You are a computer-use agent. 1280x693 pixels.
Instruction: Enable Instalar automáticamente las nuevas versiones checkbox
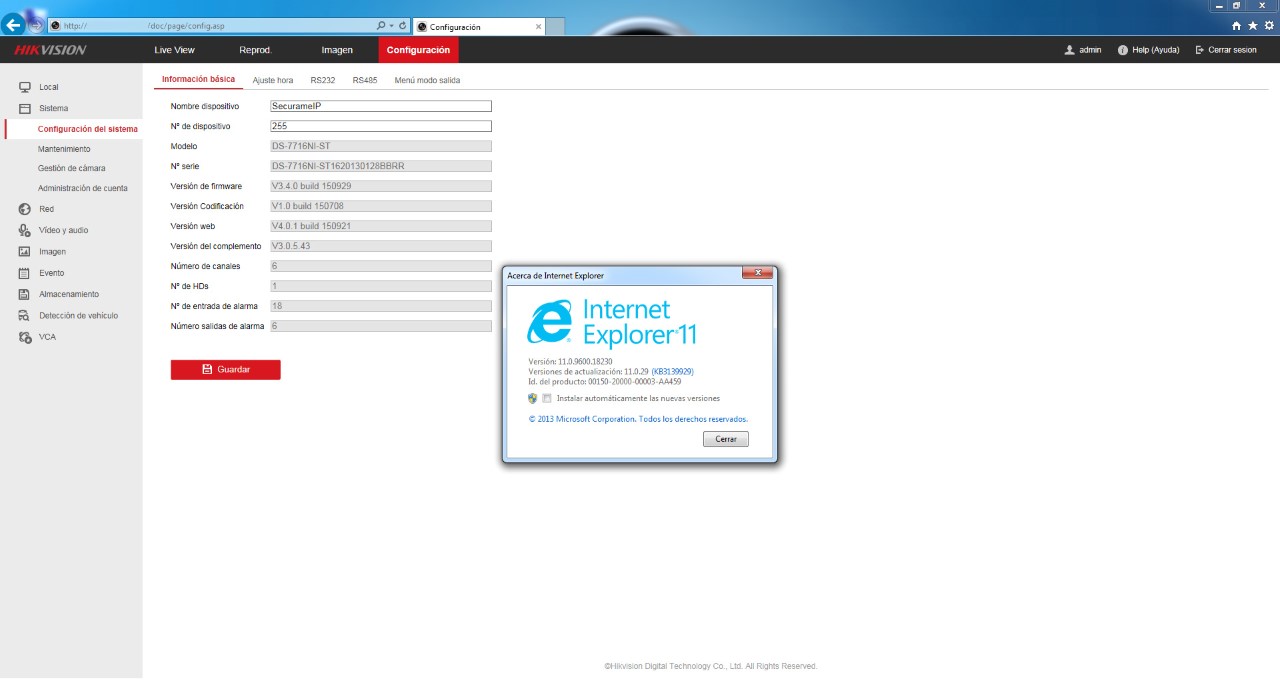547,398
